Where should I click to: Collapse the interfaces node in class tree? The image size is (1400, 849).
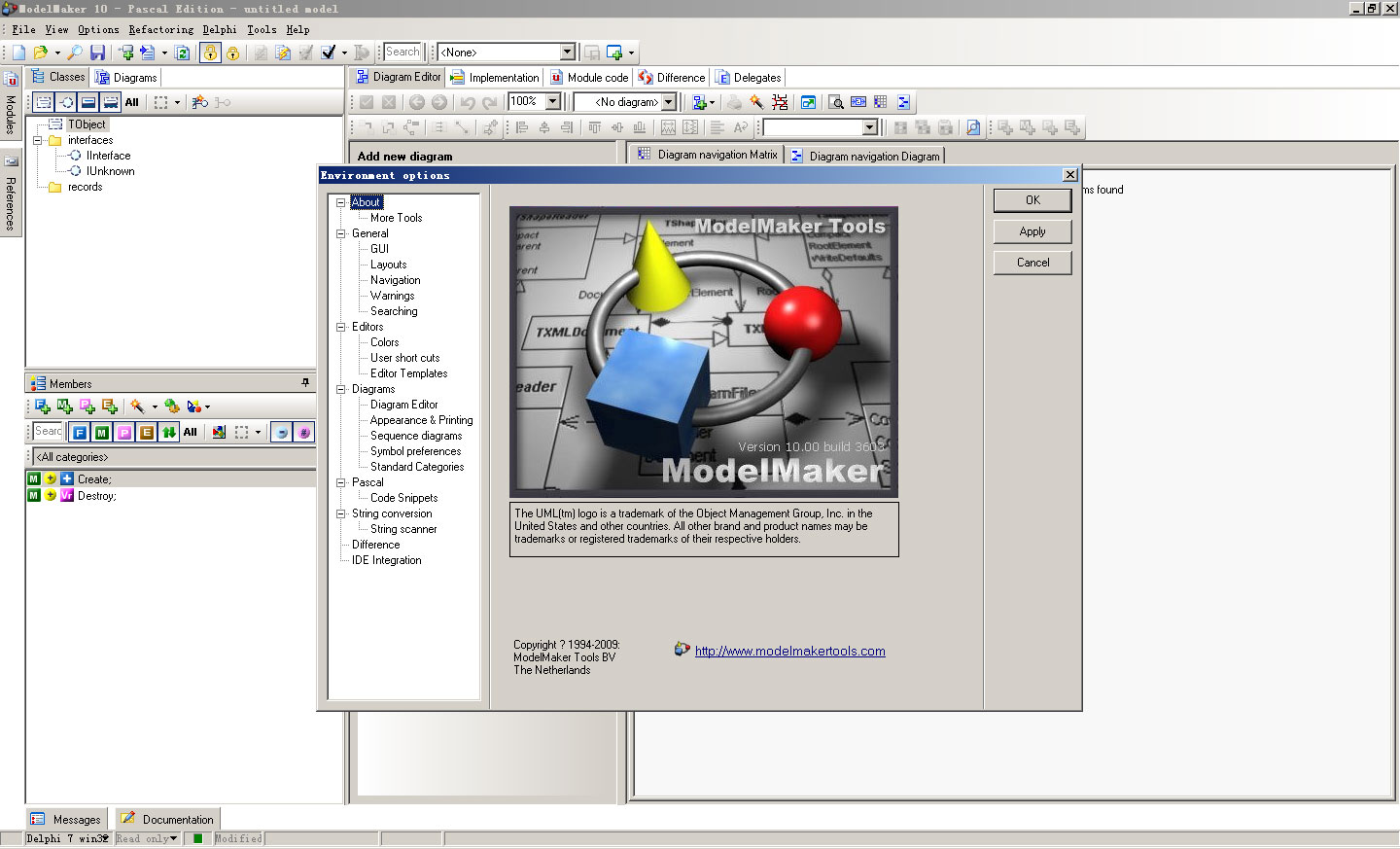[x=38, y=140]
